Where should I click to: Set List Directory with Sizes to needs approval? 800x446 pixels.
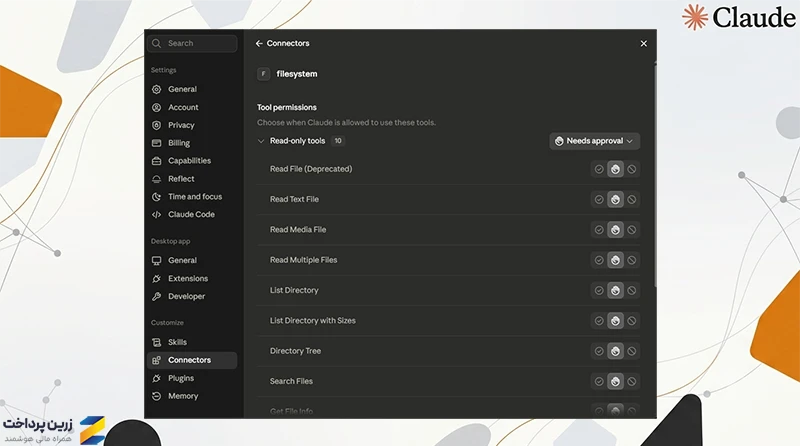tap(615, 321)
